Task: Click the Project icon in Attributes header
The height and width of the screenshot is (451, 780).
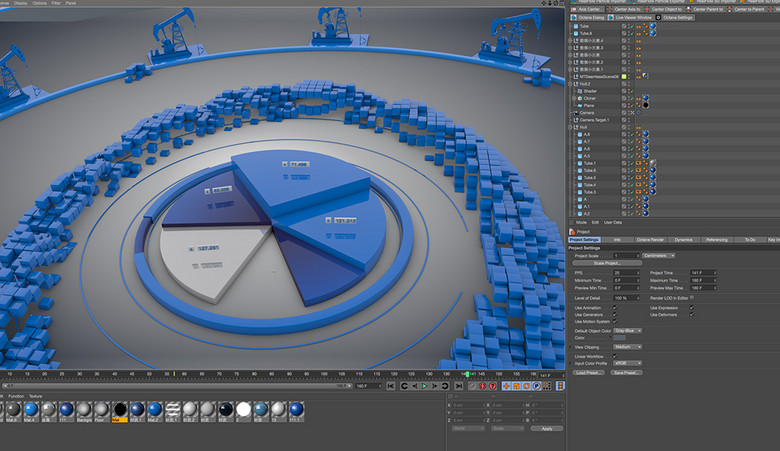Action: (x=573, y=231)
